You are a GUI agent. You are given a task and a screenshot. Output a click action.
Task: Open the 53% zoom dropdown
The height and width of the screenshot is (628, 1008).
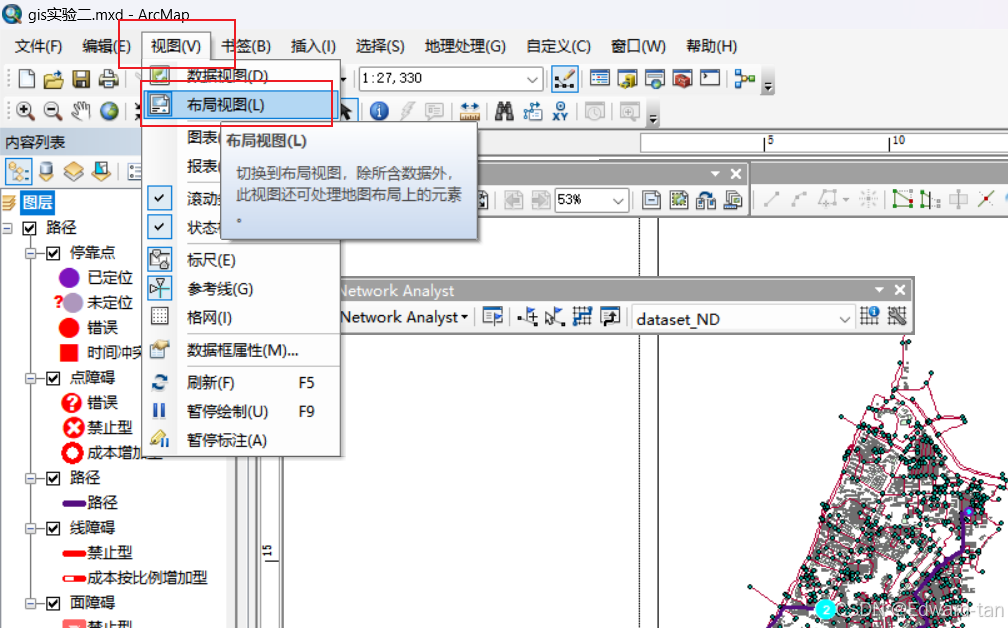tap(618, 201)
